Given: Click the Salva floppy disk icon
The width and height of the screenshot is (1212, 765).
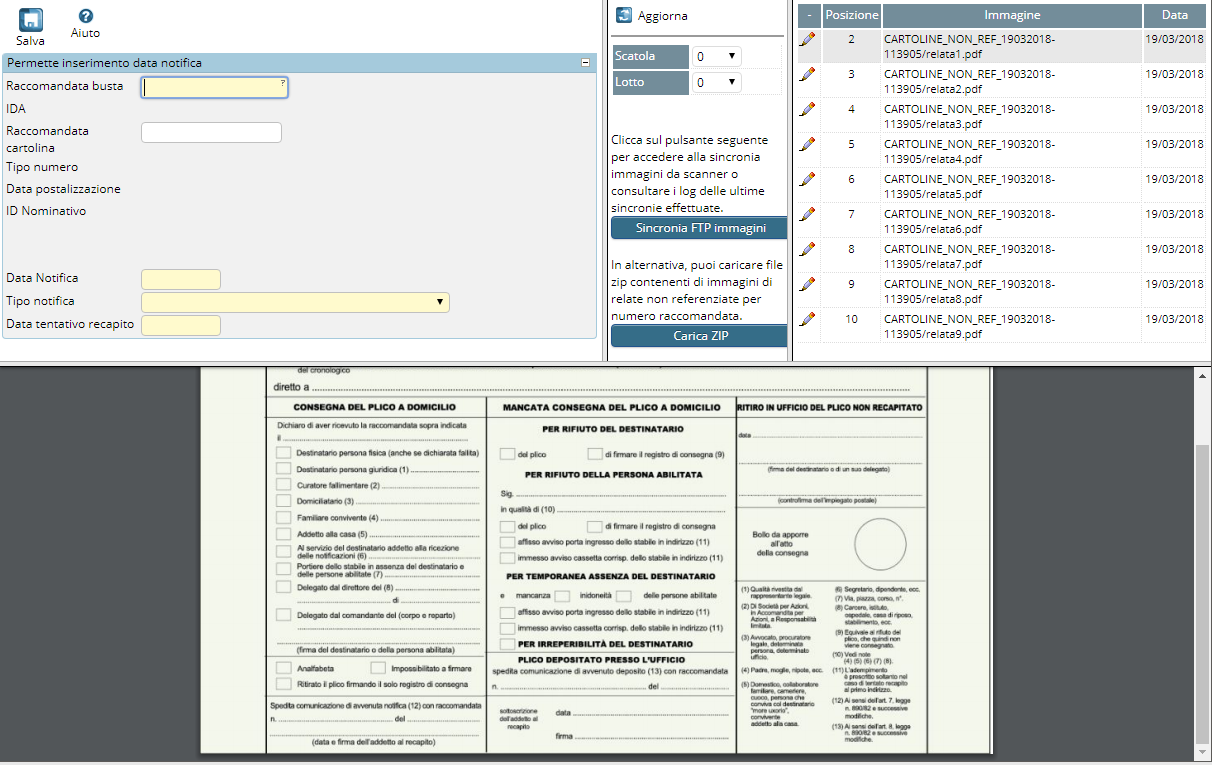Looking at the screenshot, I should tap(31, 19).
